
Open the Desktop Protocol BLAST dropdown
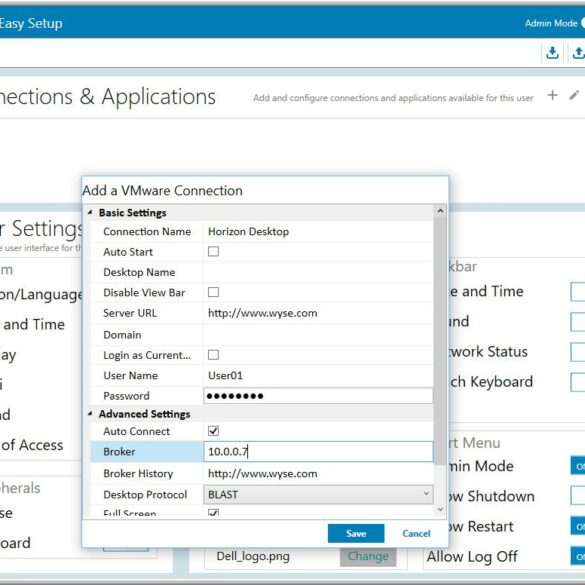(318, 494)
